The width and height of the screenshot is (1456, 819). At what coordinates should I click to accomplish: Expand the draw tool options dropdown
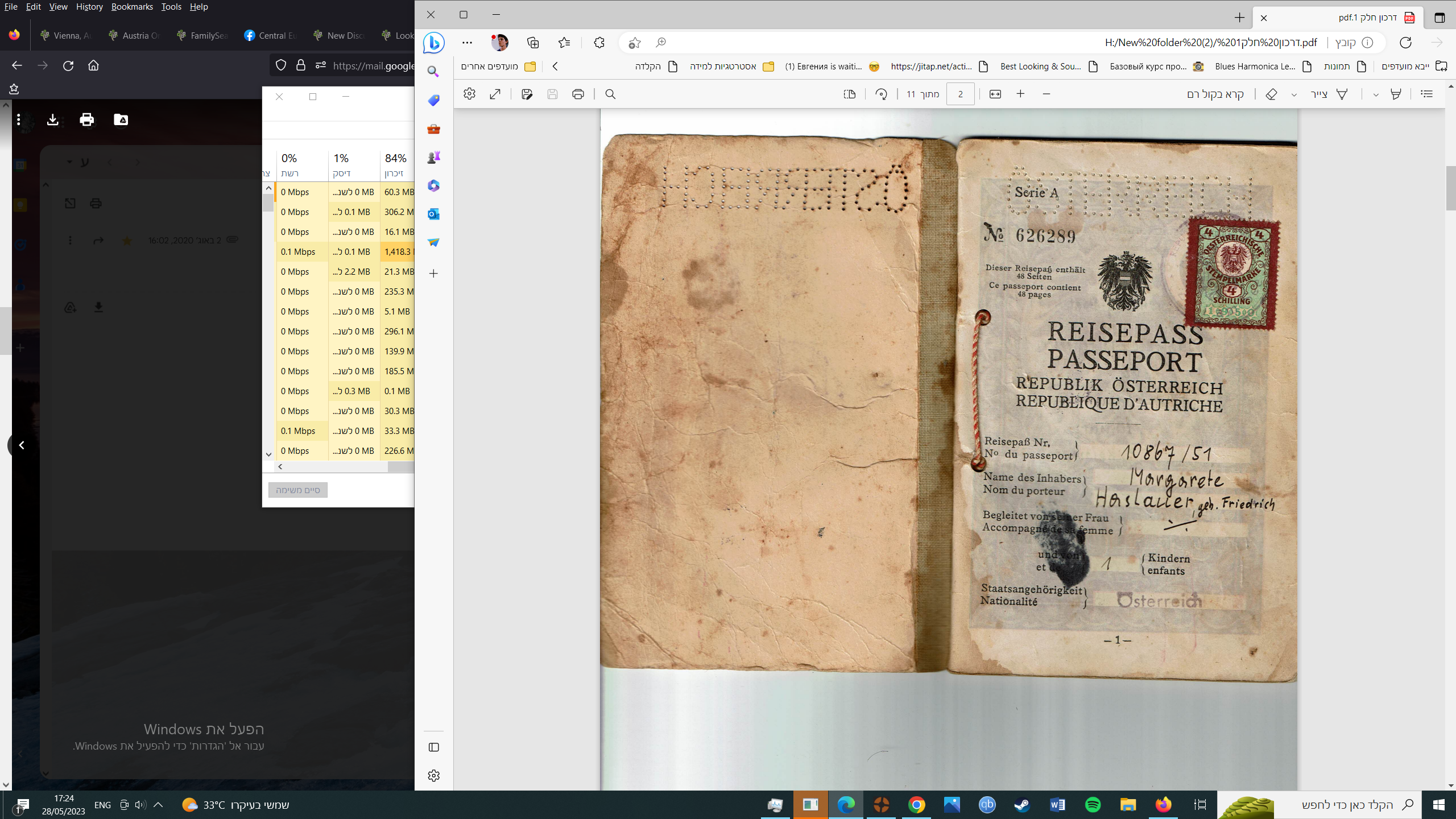pos(1294,95)
